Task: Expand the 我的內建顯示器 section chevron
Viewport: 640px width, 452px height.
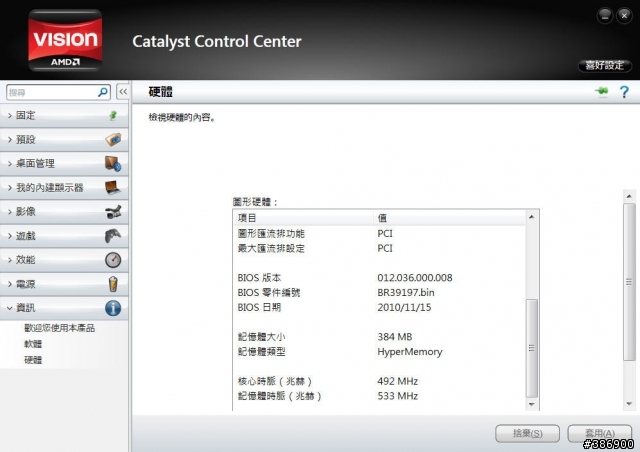Action: coord(10,188)
